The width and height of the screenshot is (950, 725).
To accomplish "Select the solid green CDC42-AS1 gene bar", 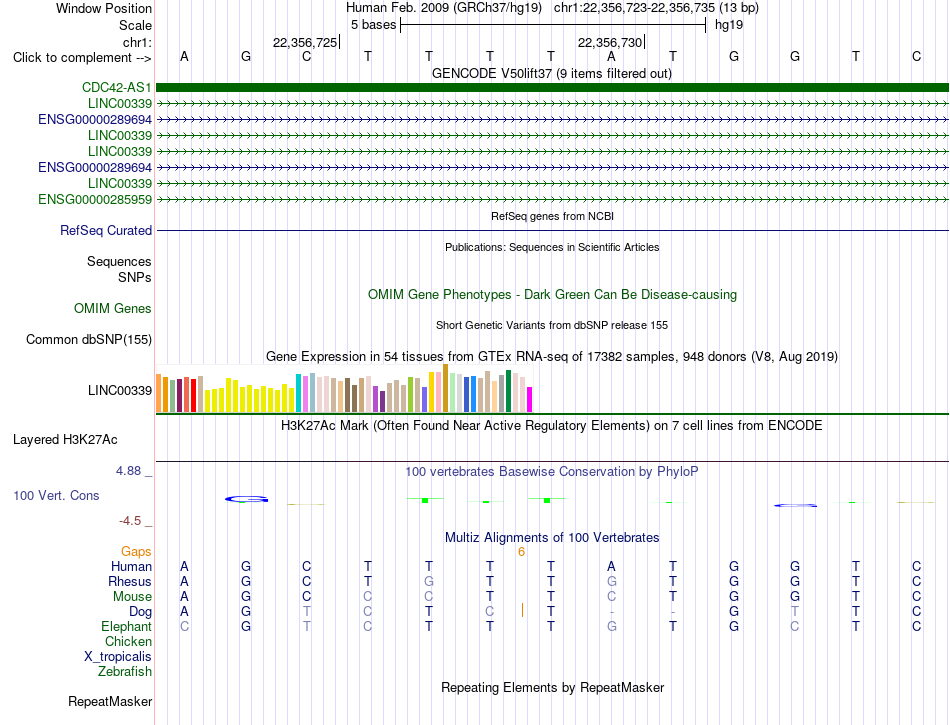I will 552,87.
